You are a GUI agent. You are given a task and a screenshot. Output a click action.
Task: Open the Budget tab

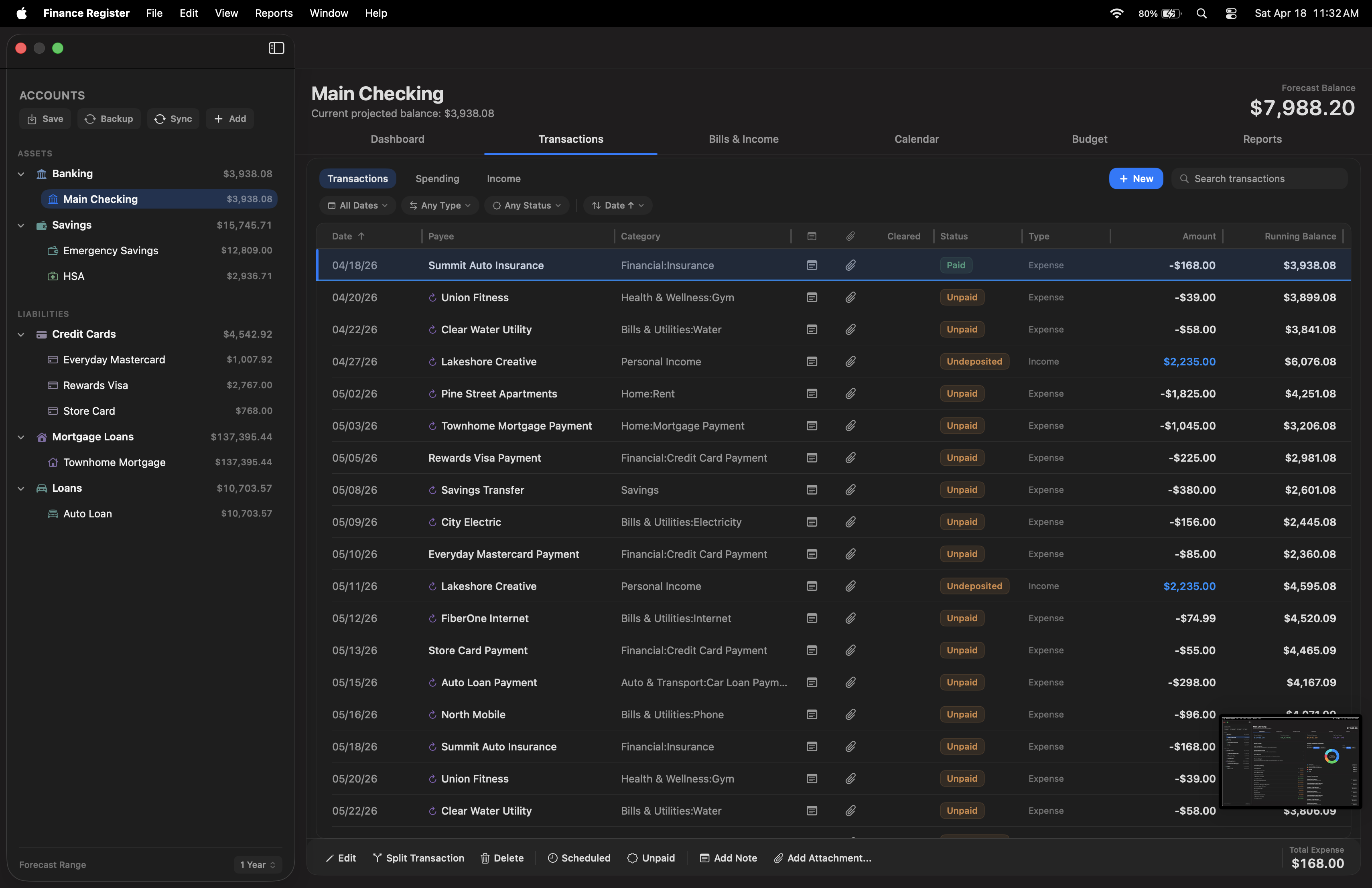coord(1089,140)
